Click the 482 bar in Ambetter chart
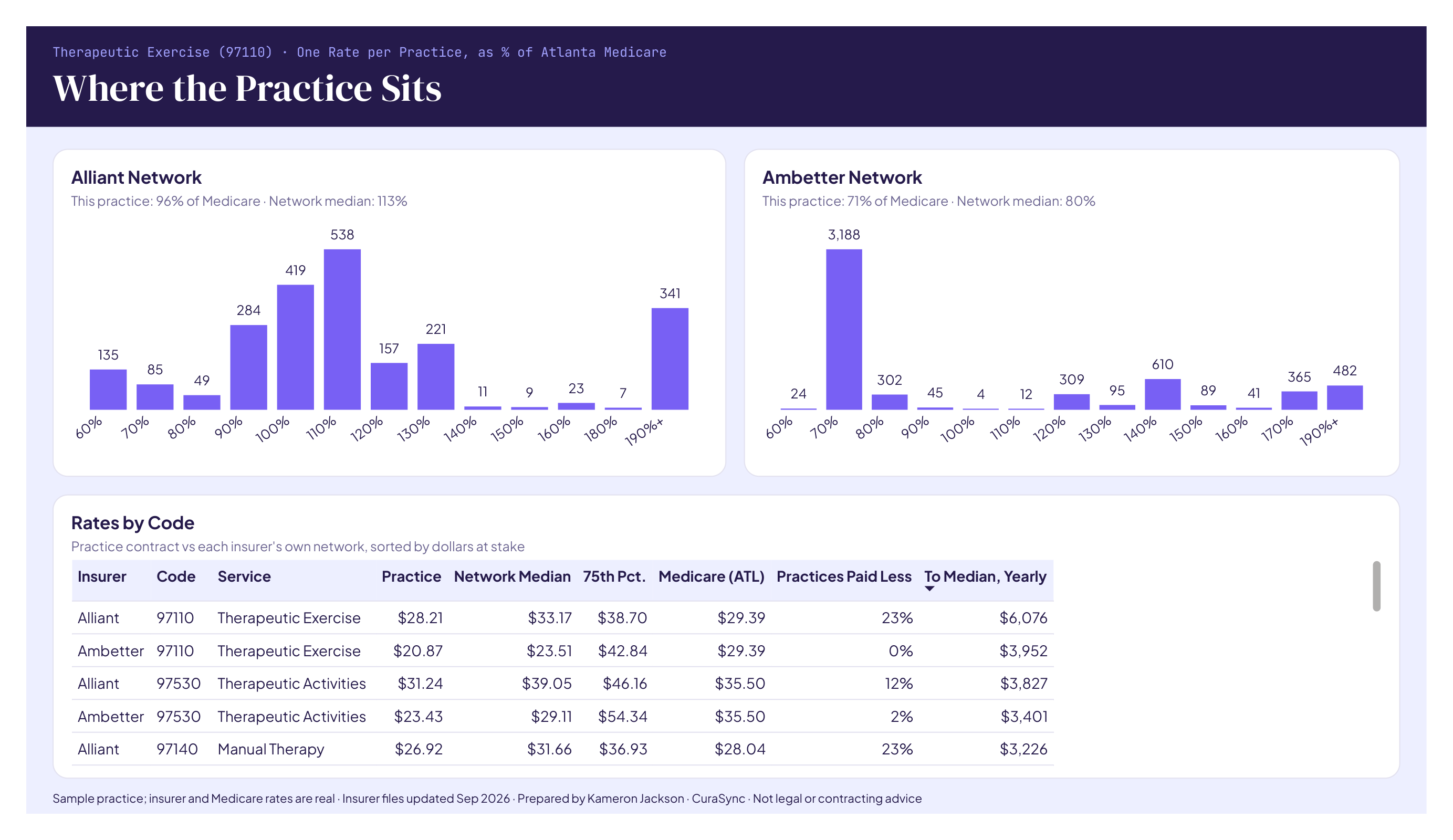 pyautogui.click(x=1345, y=397)
